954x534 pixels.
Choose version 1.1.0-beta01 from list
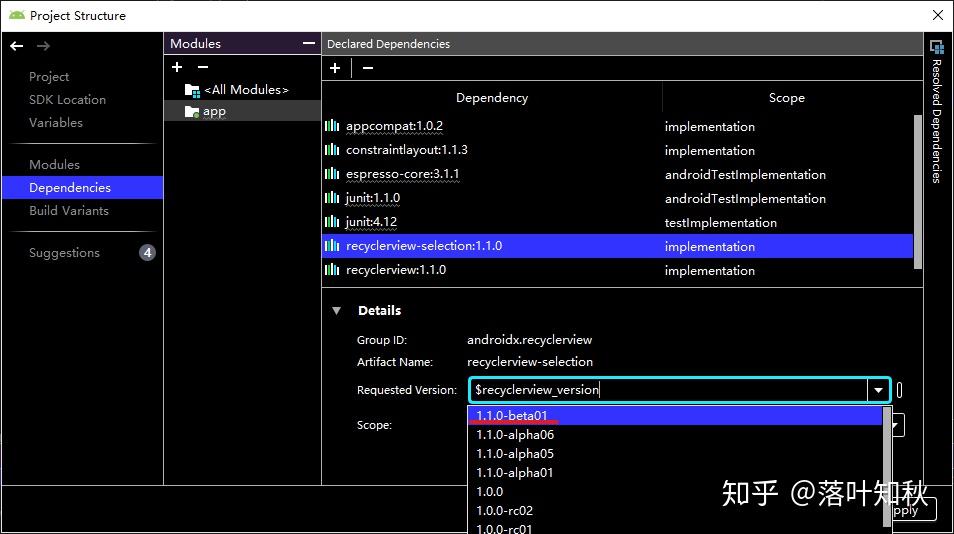click(675, 415)
